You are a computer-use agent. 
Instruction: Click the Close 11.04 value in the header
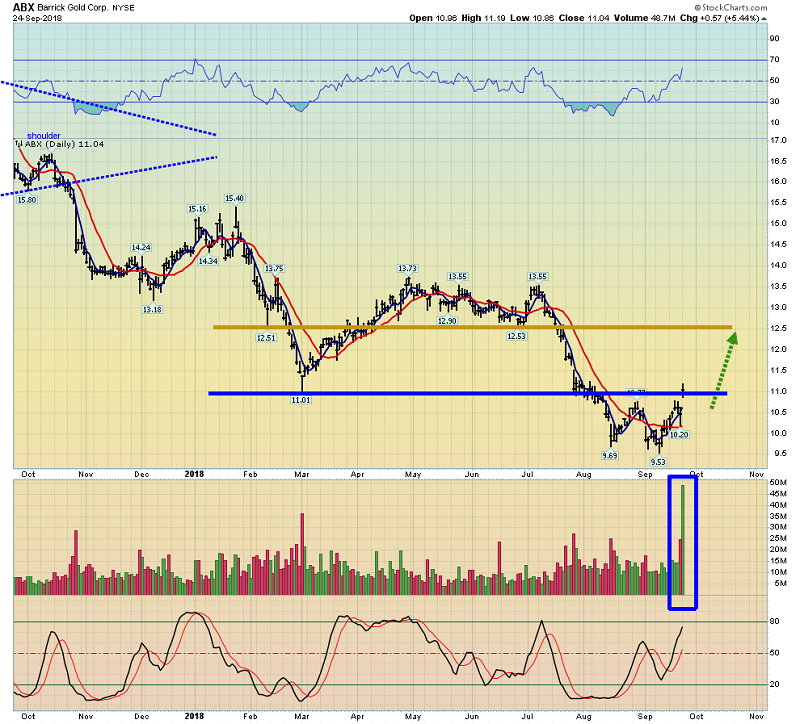[584, 18]
